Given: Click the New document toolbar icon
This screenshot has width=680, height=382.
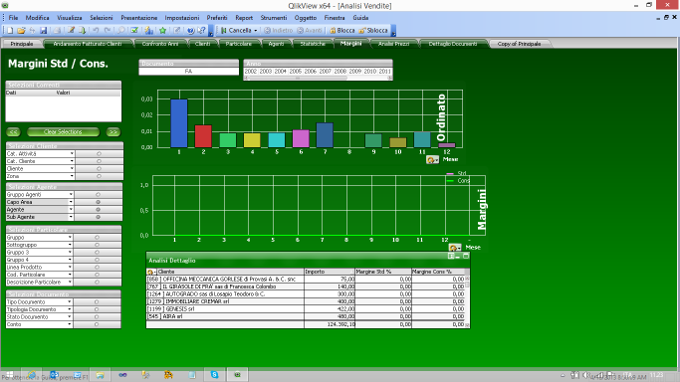Looking at the screenshot, I should point(10,30).
